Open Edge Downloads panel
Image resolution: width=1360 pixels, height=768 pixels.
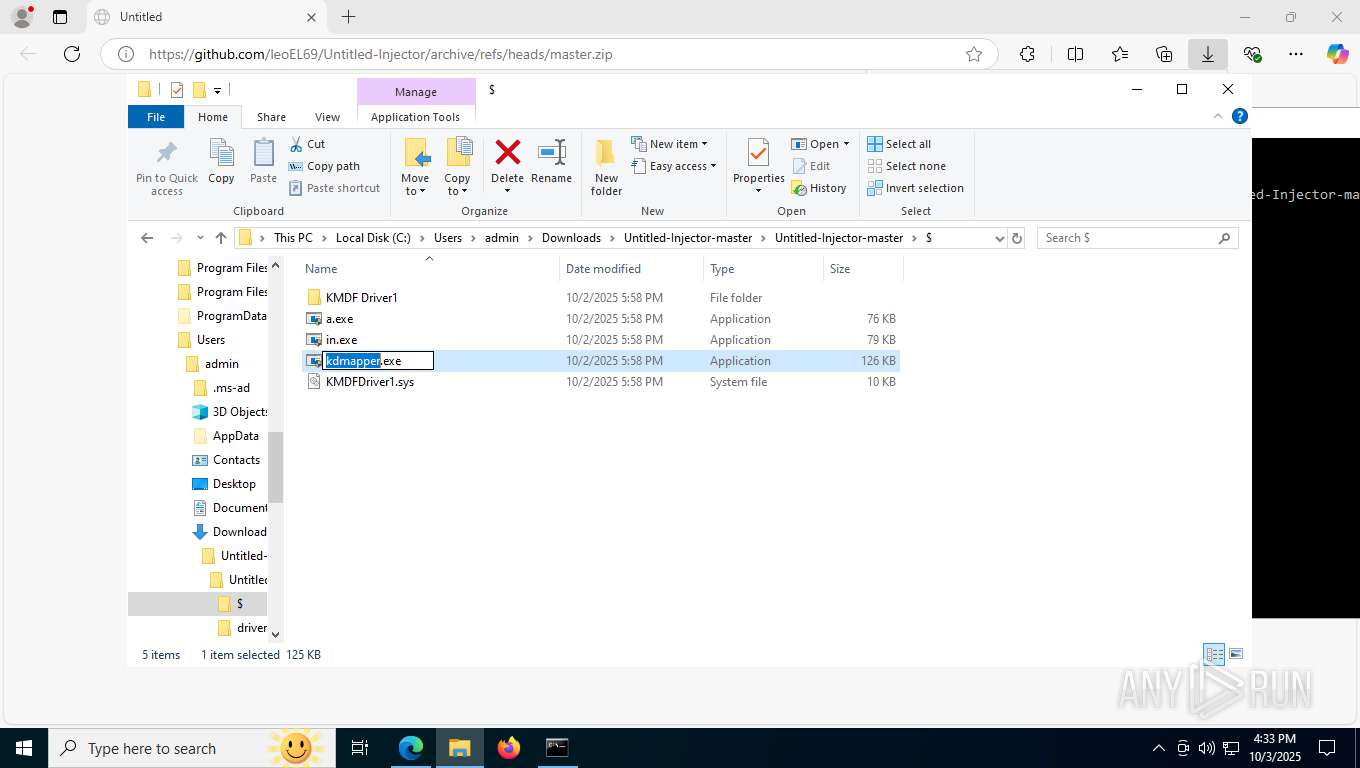1207,54
